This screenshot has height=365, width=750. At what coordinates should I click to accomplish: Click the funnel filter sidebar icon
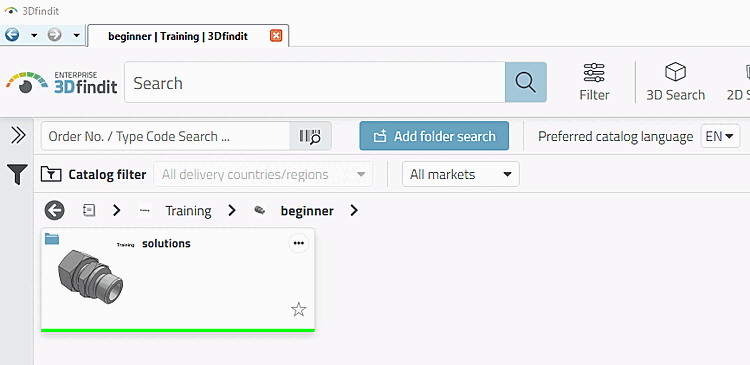[17, 174]
